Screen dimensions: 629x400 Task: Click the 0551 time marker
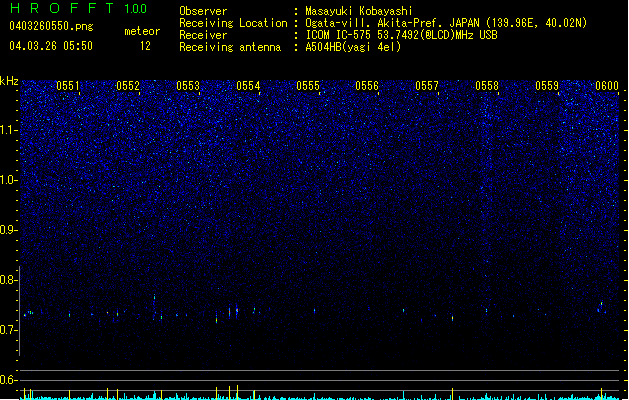(x=68, y=86)
